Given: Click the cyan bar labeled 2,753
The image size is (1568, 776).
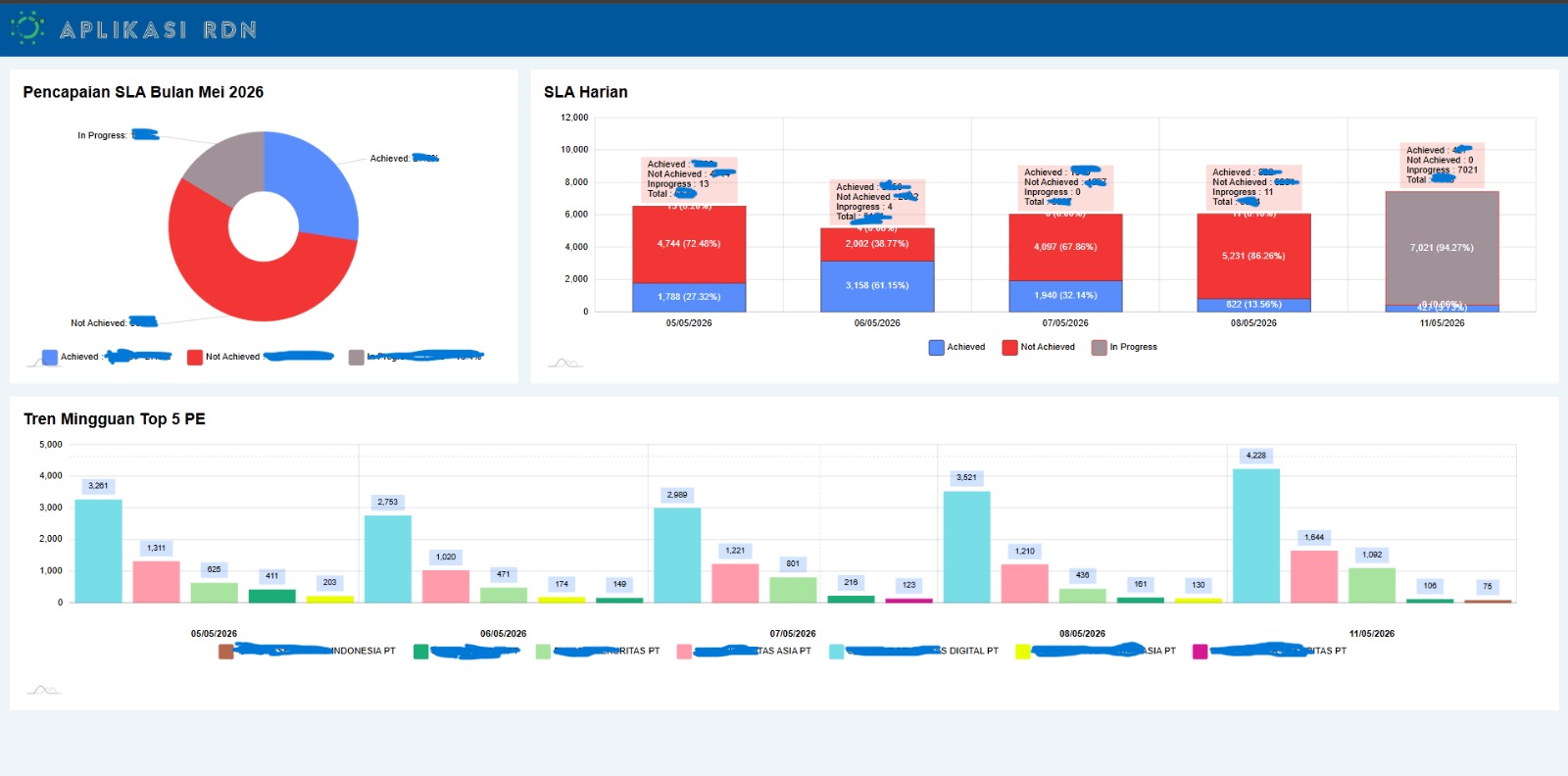Looking at the screenshot, I should [388, 558].
